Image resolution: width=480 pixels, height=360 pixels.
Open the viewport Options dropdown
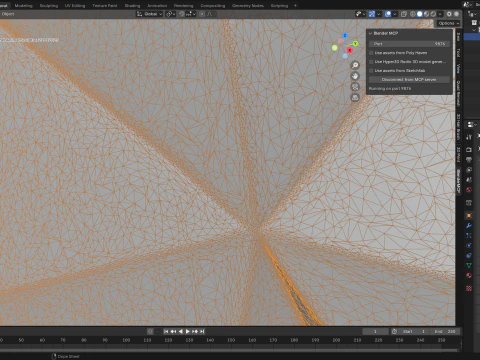tap(448, 23)
